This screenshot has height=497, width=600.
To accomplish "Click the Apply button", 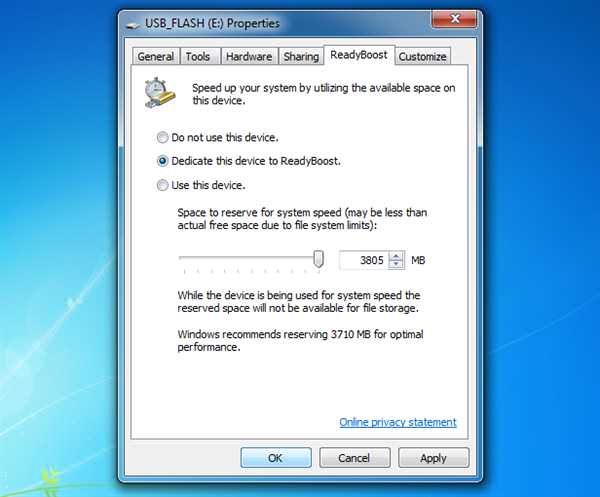I will pos(433,458).
